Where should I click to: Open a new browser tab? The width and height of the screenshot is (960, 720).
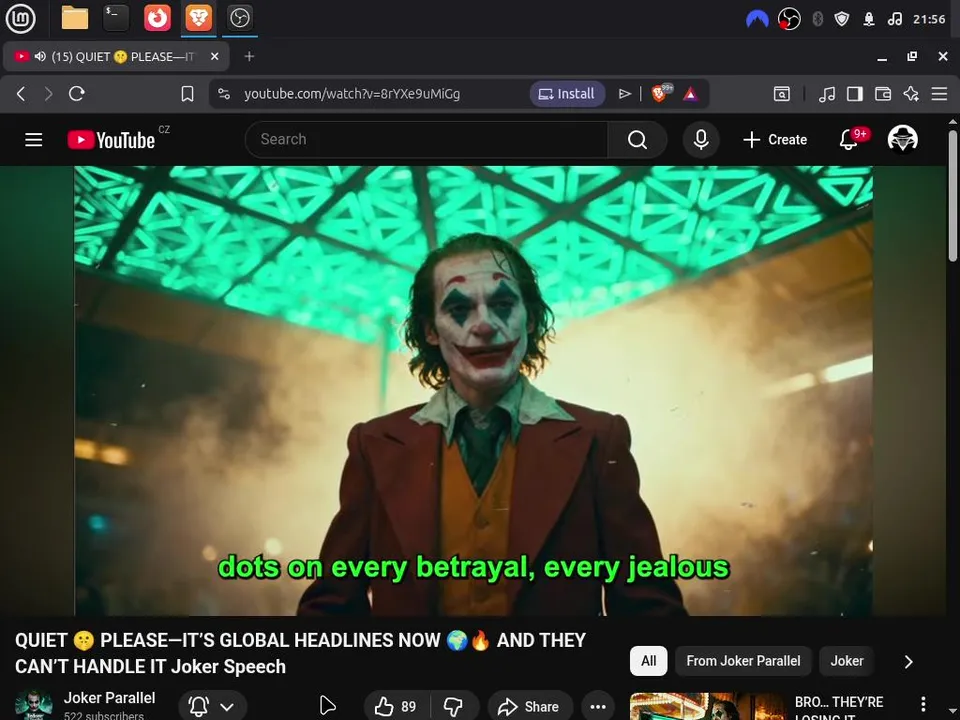pos(249,57)
